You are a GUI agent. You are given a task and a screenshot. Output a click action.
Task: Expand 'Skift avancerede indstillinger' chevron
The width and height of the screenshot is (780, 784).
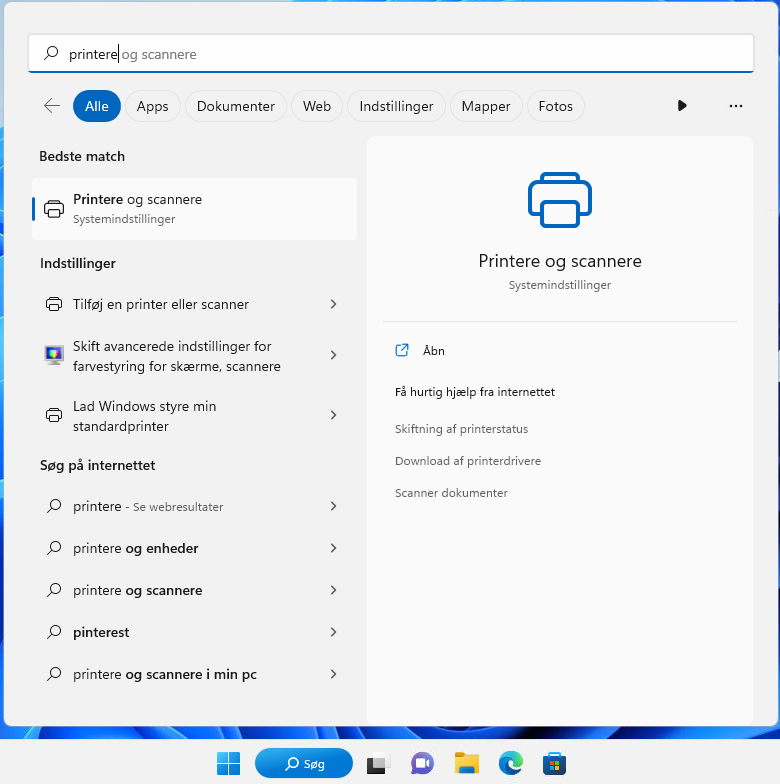coord(334,355)
